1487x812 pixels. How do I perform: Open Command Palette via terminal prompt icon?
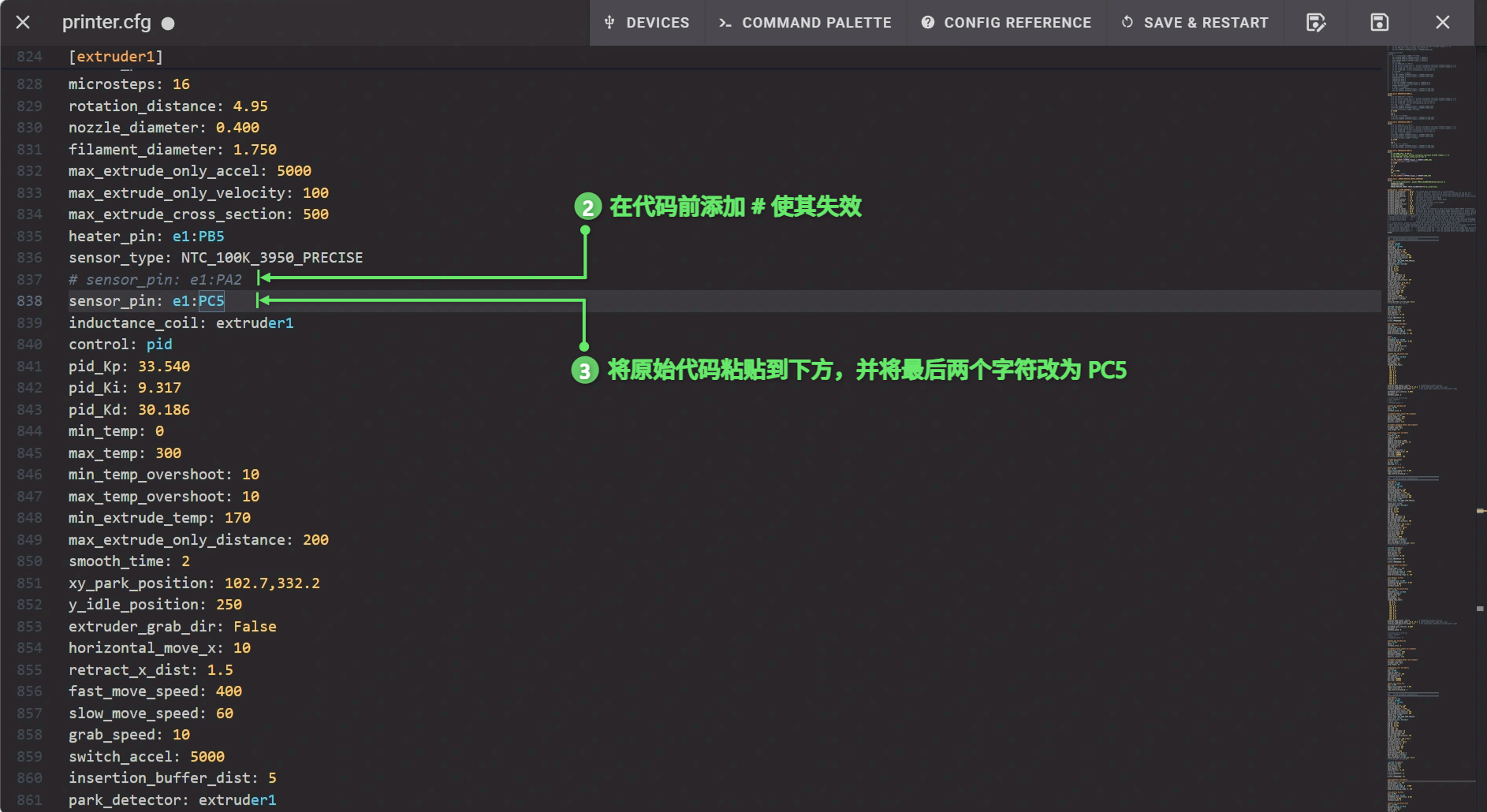(725, 23)
